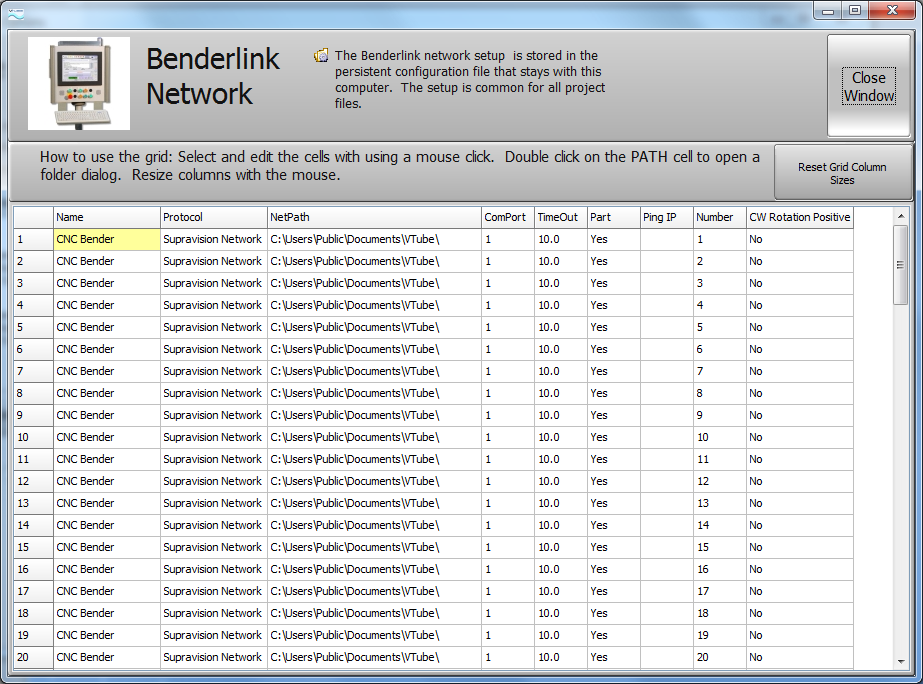Select the Name column header
This screenshot has width=923, height=684.
106,217
